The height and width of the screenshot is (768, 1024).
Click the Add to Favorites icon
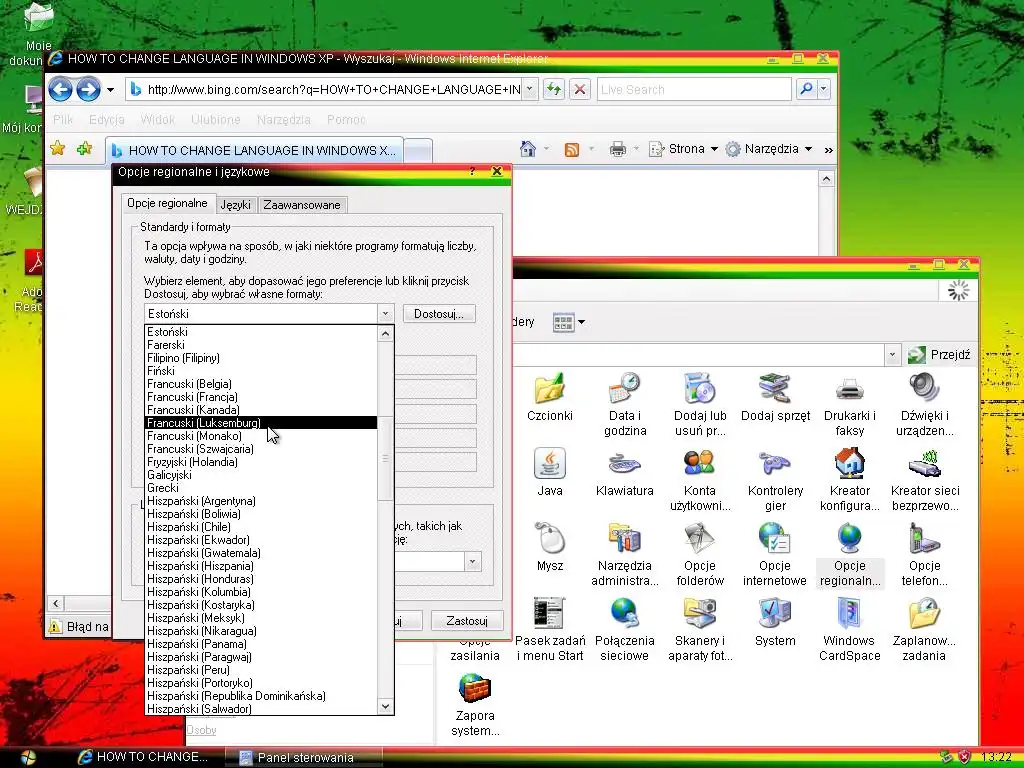click(x=84, y=149)
